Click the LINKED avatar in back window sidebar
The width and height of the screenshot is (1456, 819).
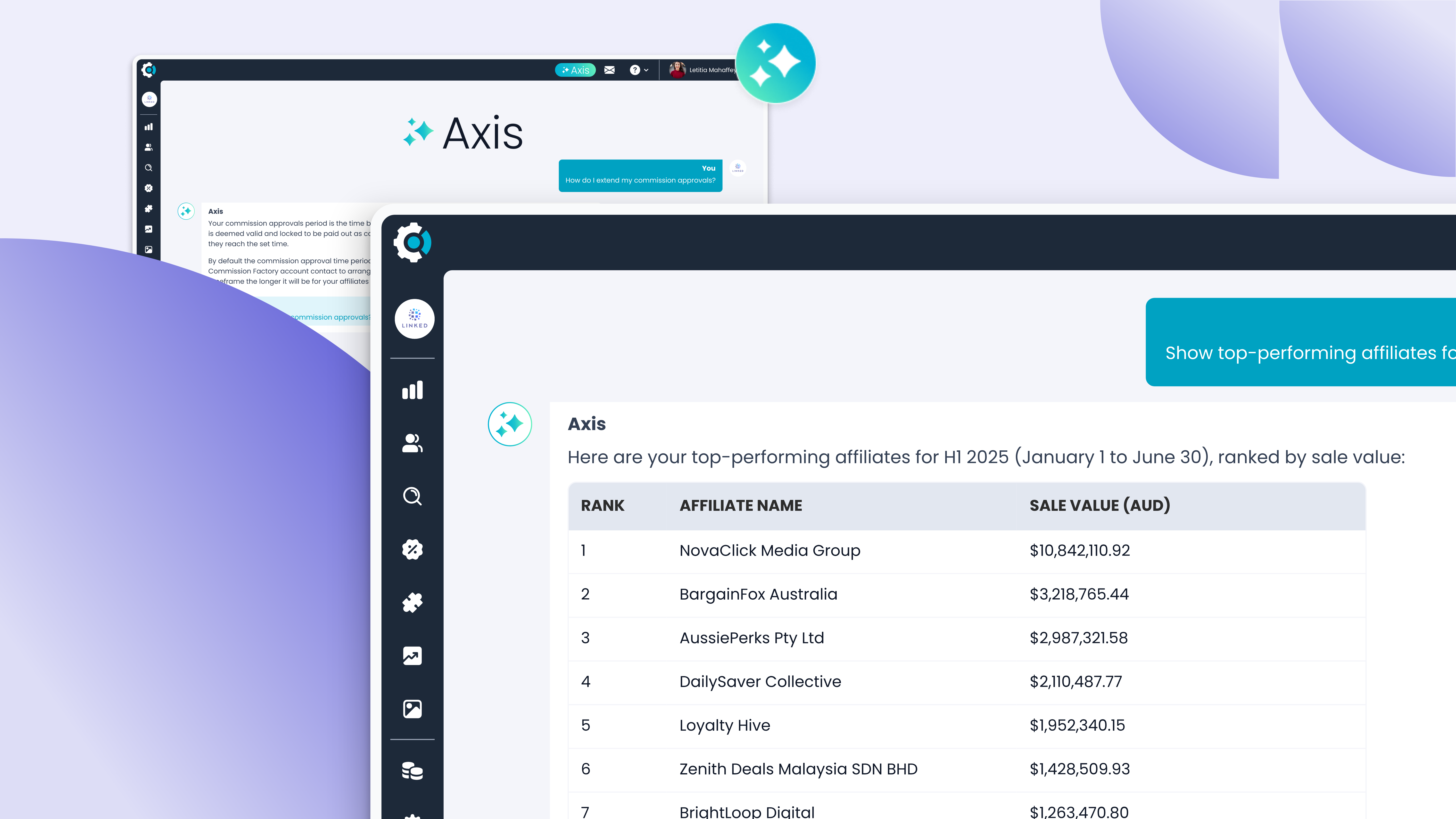click(149, 99)
